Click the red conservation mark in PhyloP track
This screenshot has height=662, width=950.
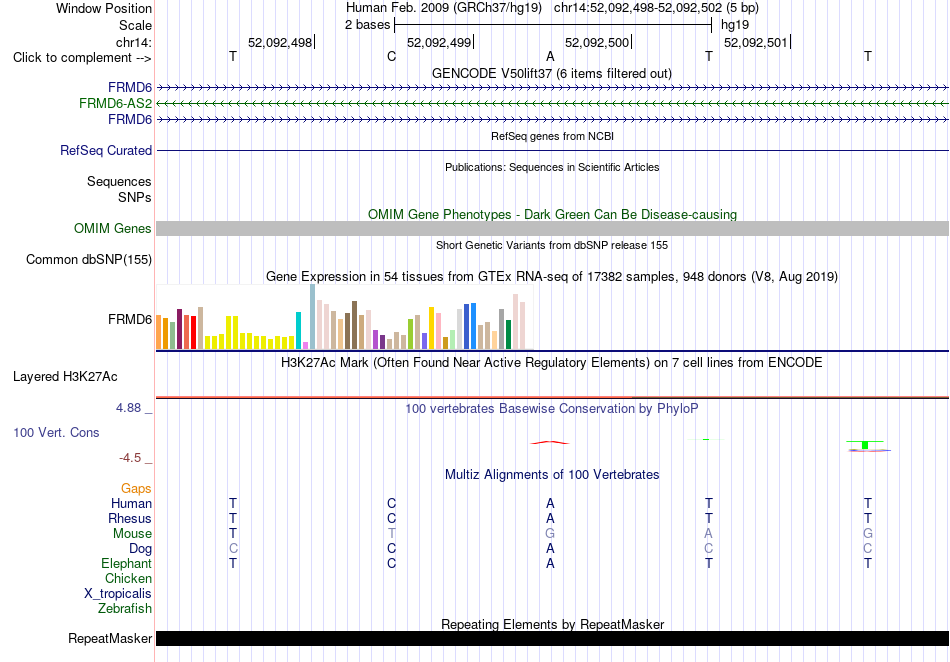[550, 443]
